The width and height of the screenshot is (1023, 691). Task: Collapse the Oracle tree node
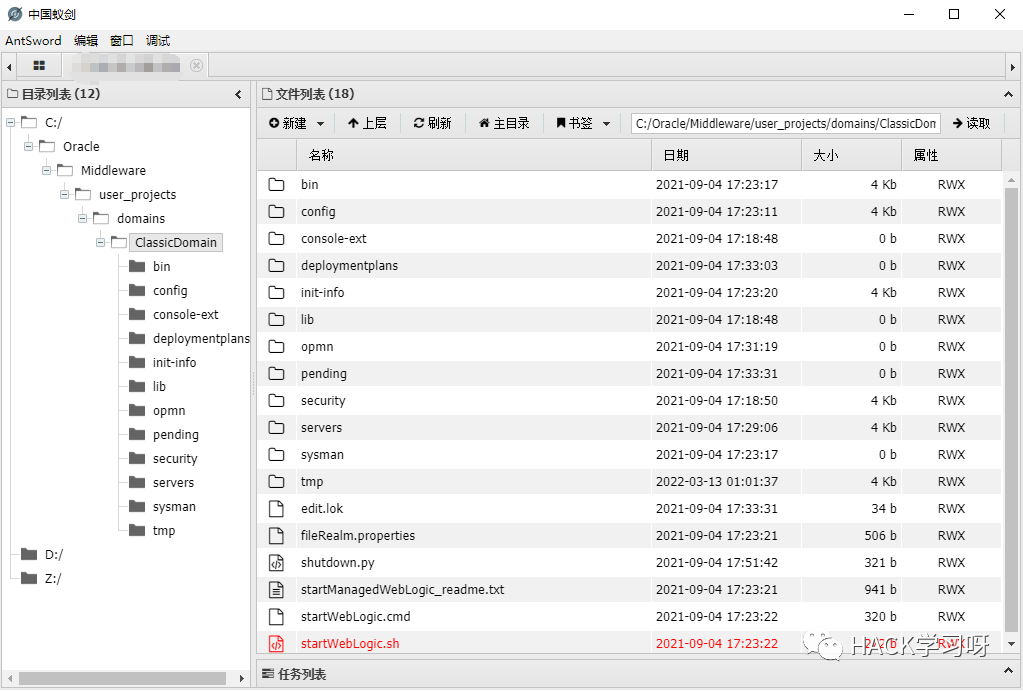[29, 146]
